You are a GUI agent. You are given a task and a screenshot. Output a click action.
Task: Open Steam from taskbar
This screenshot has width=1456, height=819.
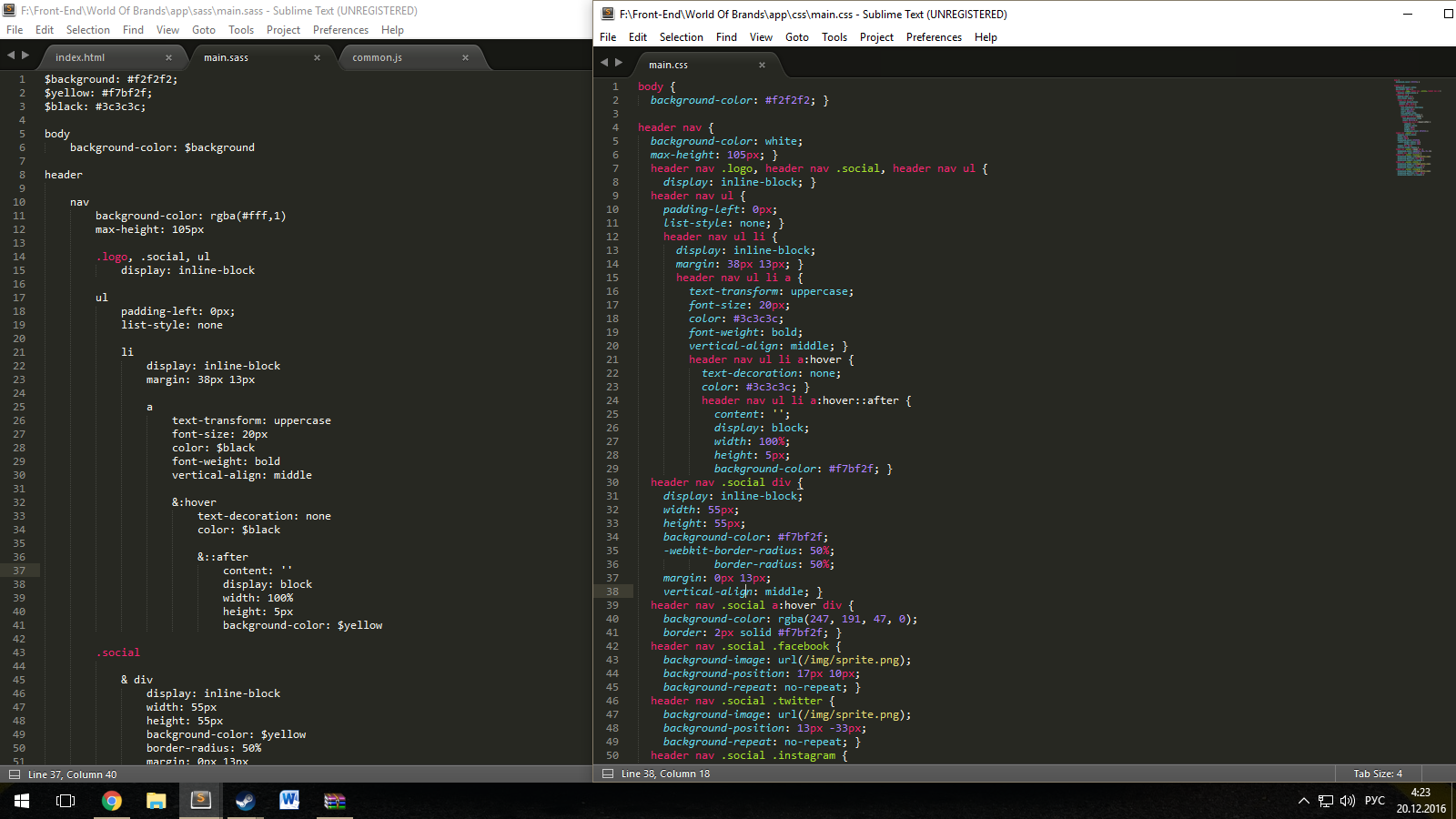tap(246, 801)
